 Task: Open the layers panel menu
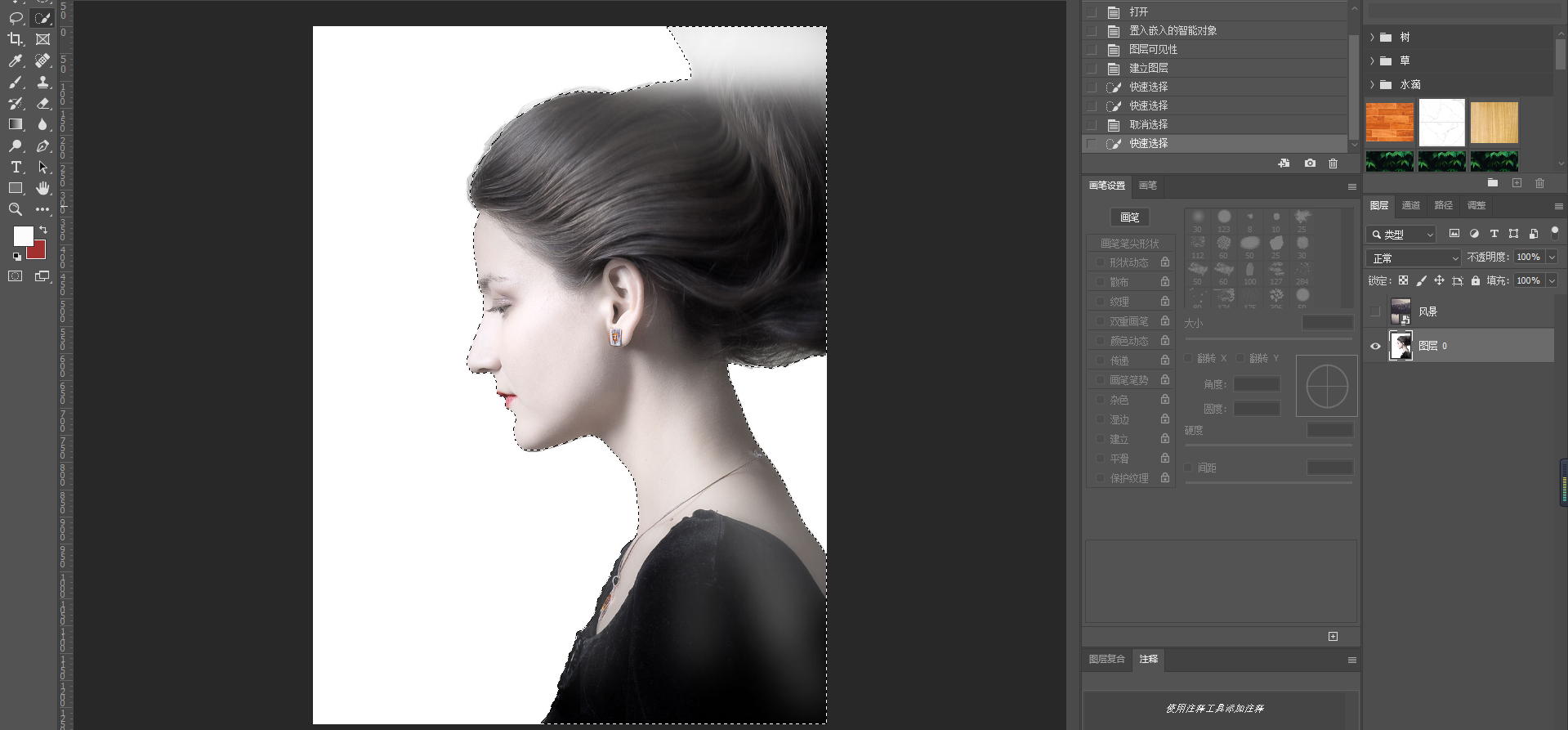[x=1558, y=206]
